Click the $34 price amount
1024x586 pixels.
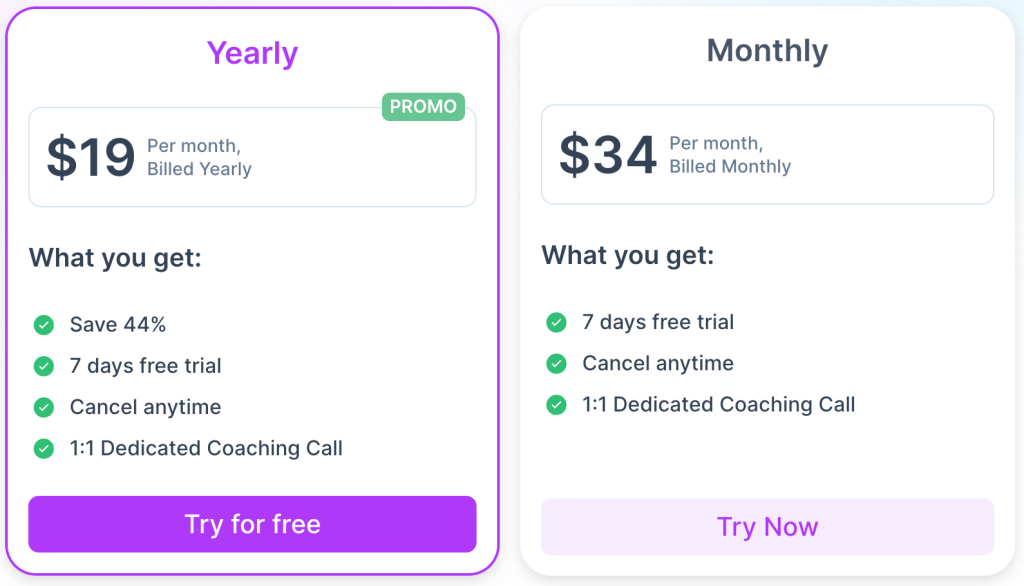[607, 155]
